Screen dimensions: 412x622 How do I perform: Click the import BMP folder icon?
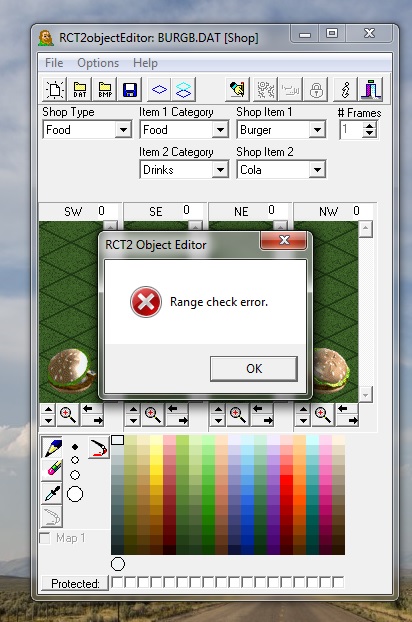(x=105, y=89)
